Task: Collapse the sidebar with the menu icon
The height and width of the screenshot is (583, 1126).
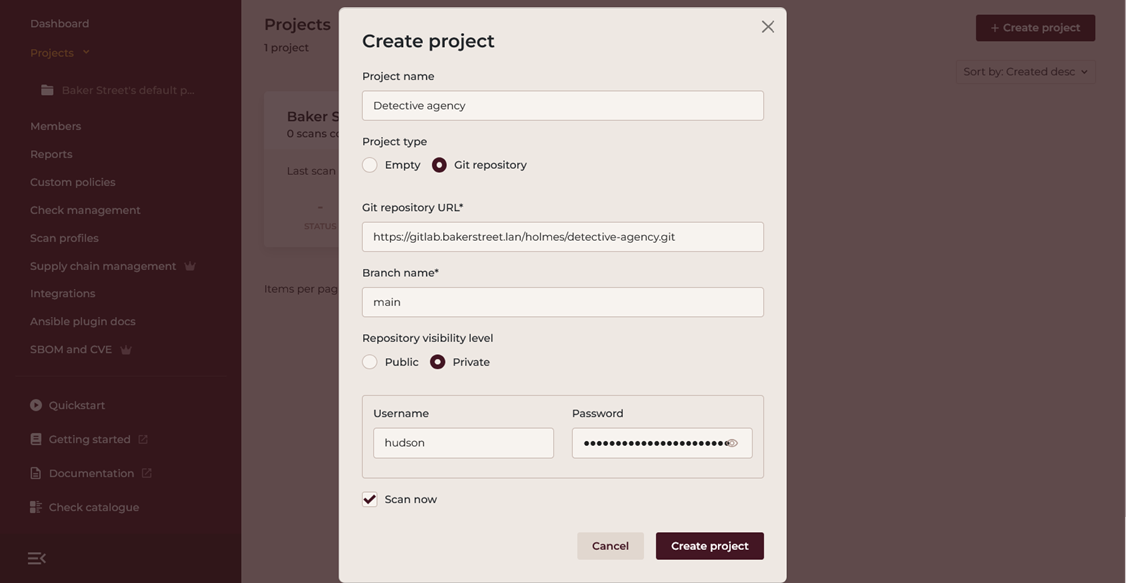Action: [x=37, y=558]
